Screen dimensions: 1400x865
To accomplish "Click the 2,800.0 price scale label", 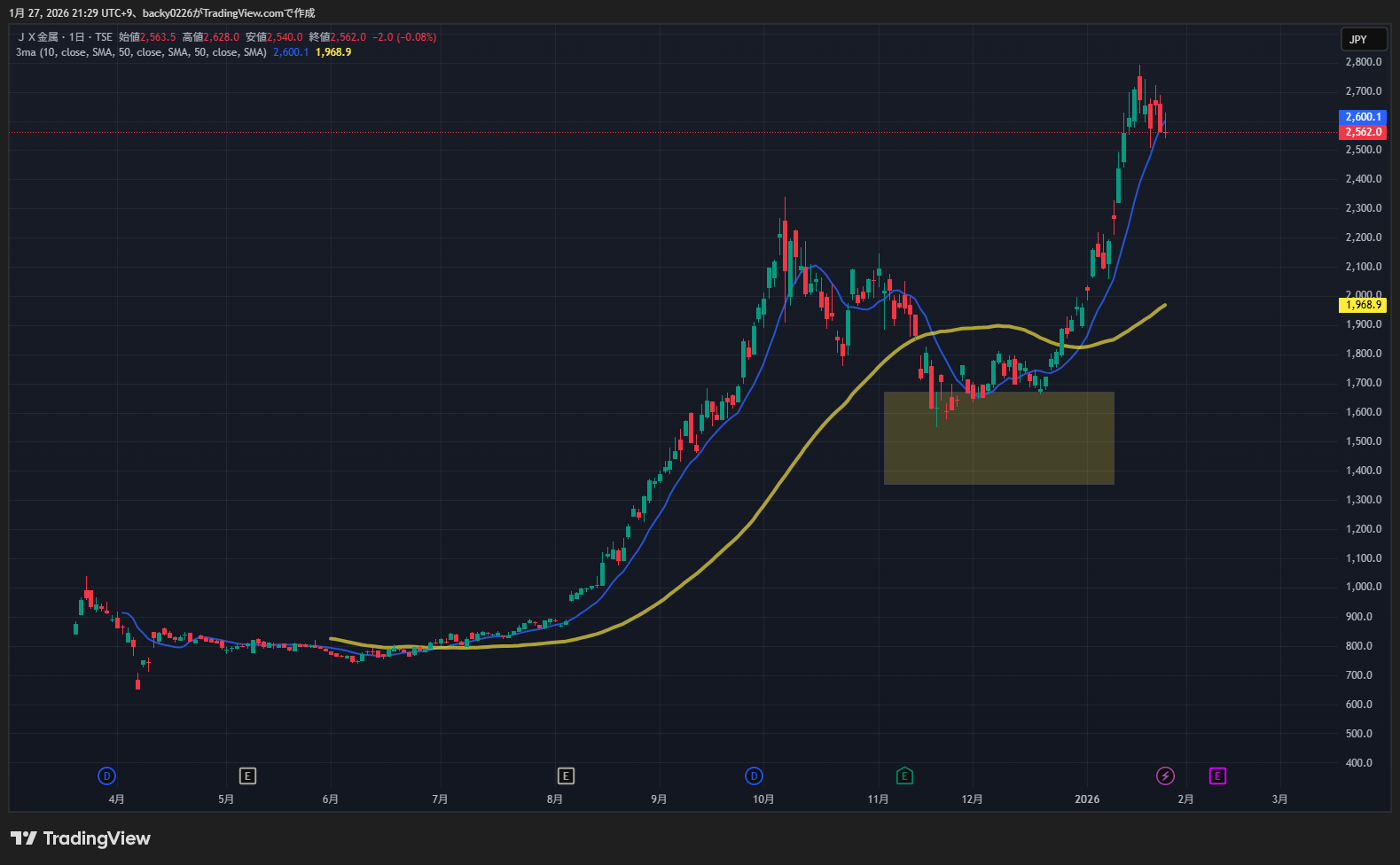I will coord(1363,62).
